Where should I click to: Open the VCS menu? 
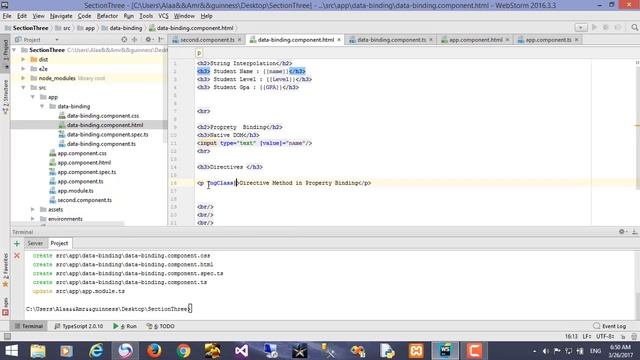163,16
